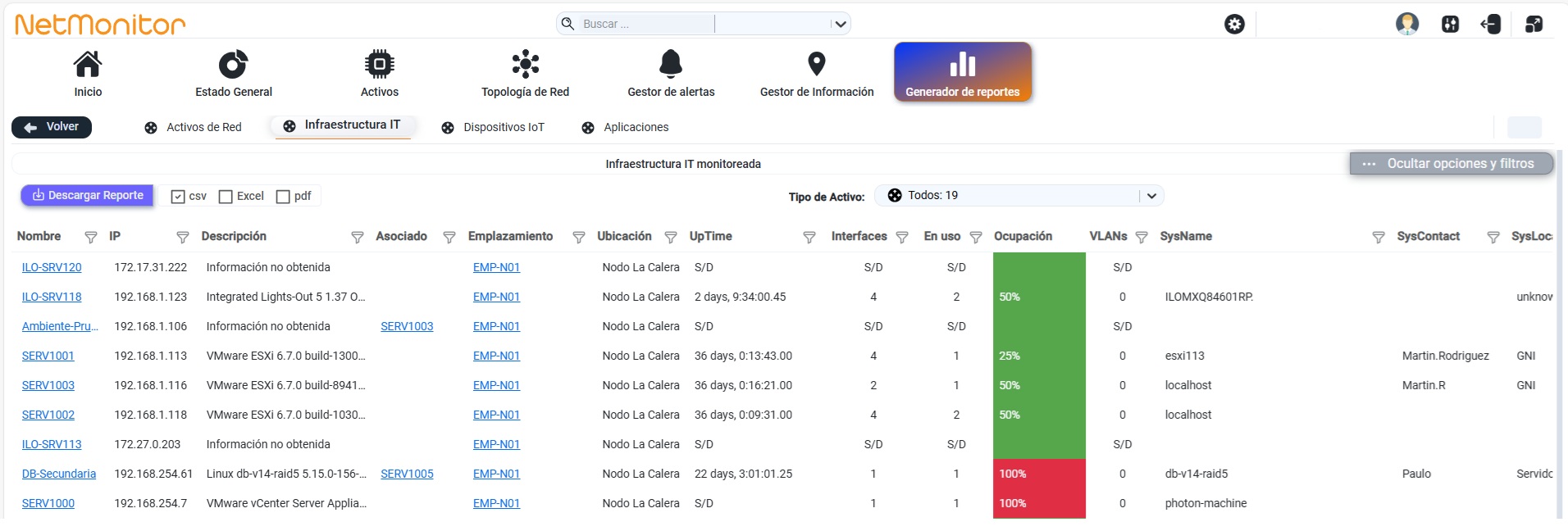1568x531 pixels.
Task: Enable the Excel format checkbox
Action: [226, 197]
